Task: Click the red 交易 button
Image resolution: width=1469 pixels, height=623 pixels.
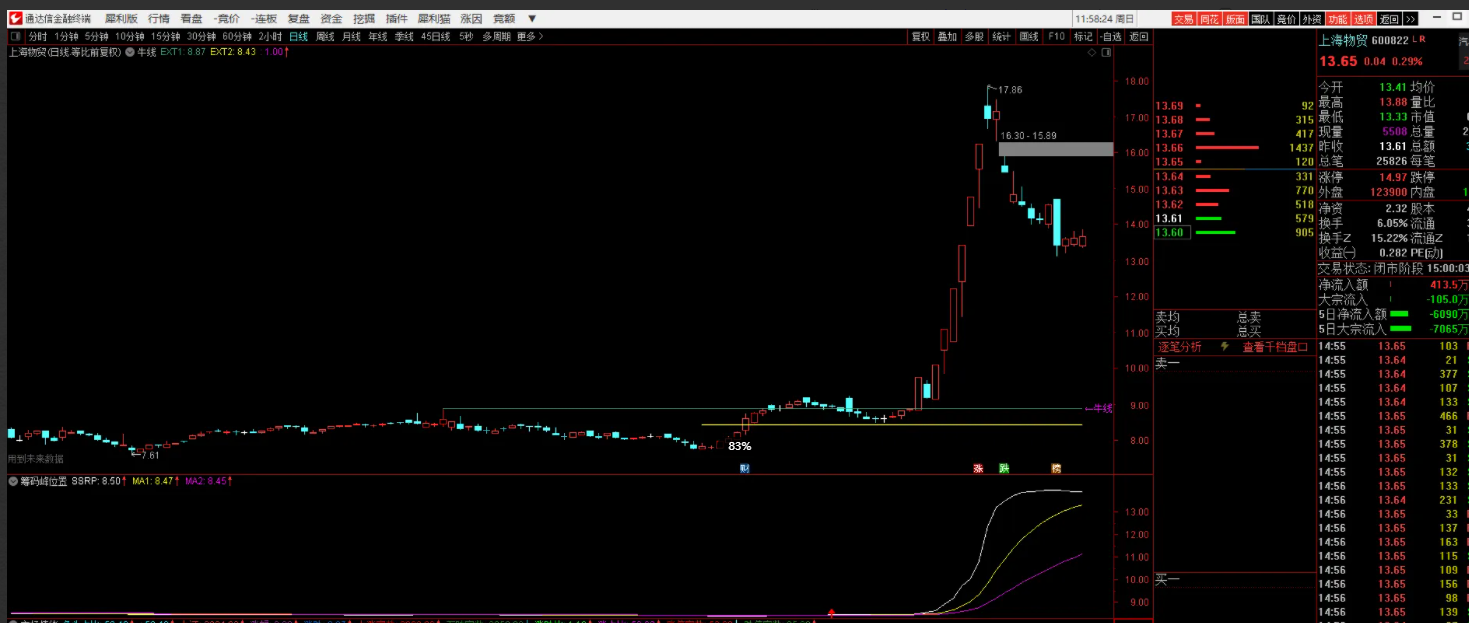Action: click(x=1183, y=18)
